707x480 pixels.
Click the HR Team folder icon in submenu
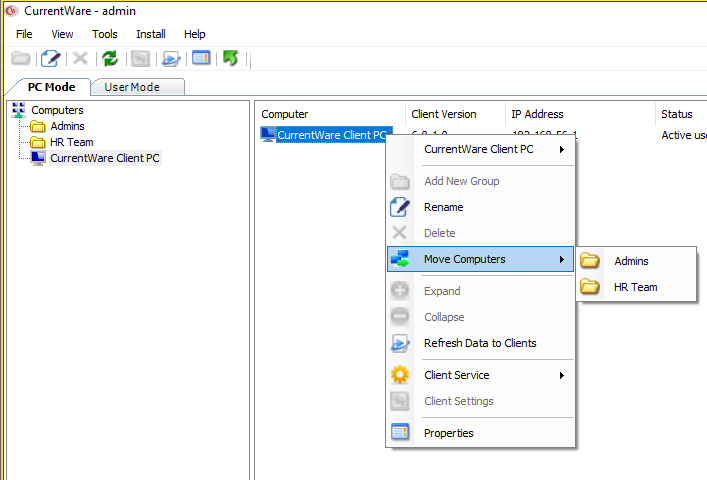click(589, 287)
